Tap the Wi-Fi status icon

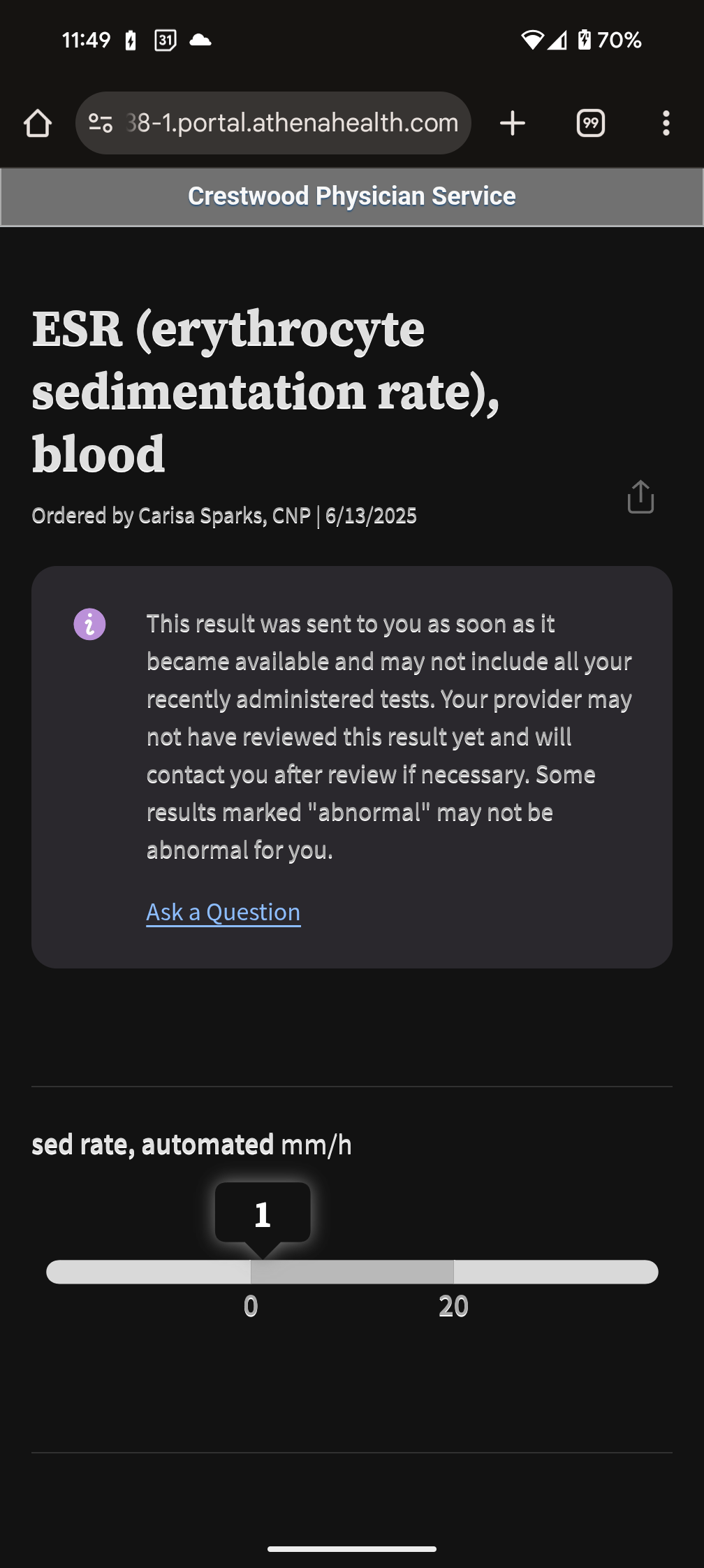532,40
